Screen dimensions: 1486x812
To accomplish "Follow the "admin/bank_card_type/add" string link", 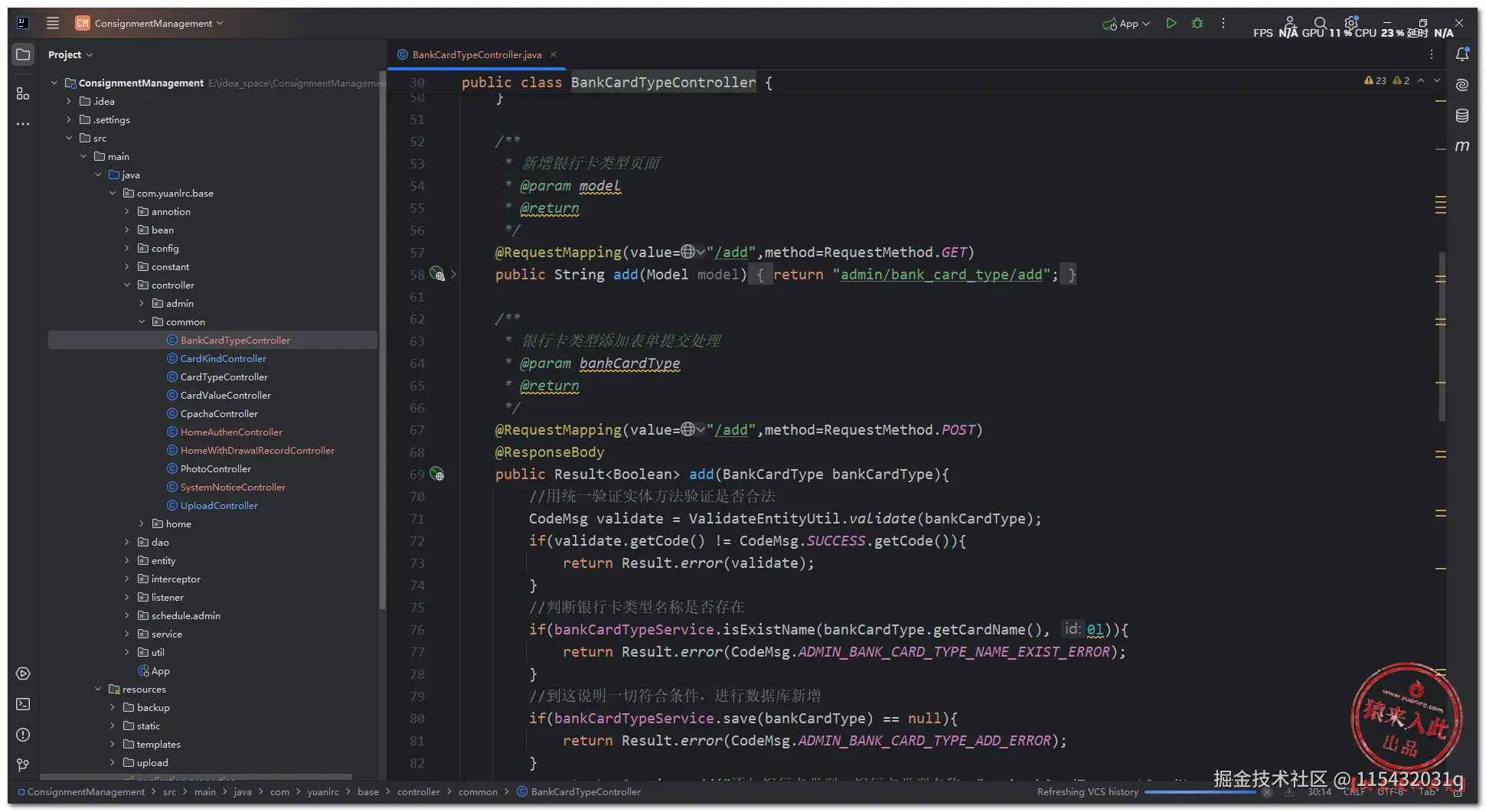I will (x=942, y=274).
